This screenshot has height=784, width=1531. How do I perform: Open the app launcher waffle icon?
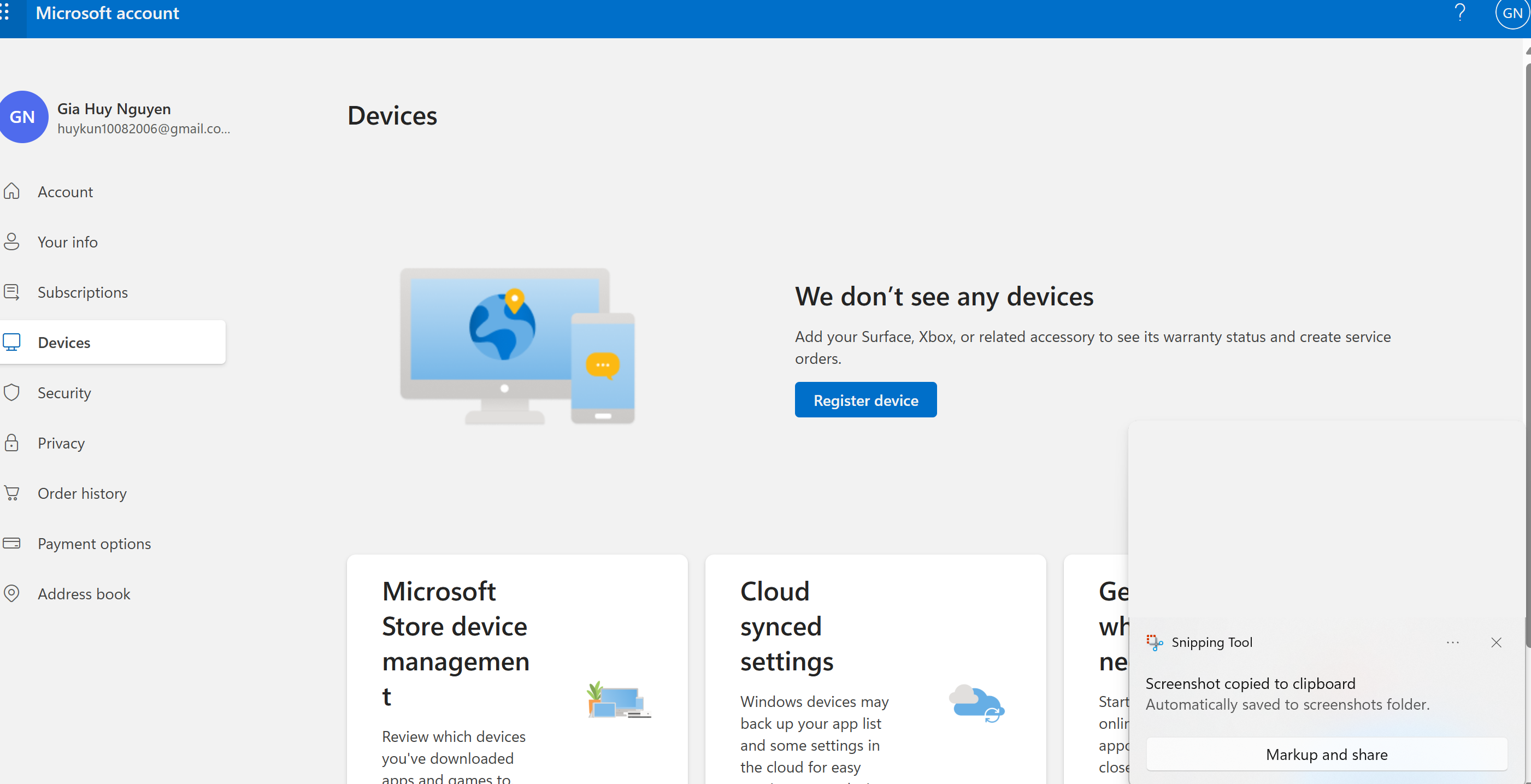tap(6, 13)
